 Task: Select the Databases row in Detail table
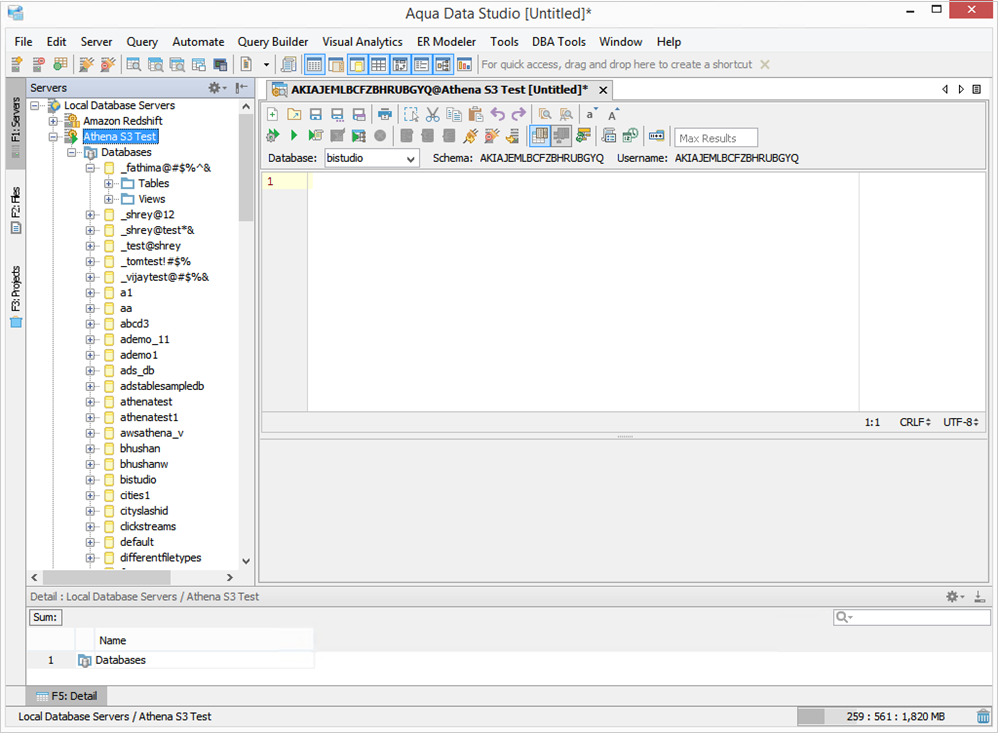pyautogui.click(x=171, y=660)
